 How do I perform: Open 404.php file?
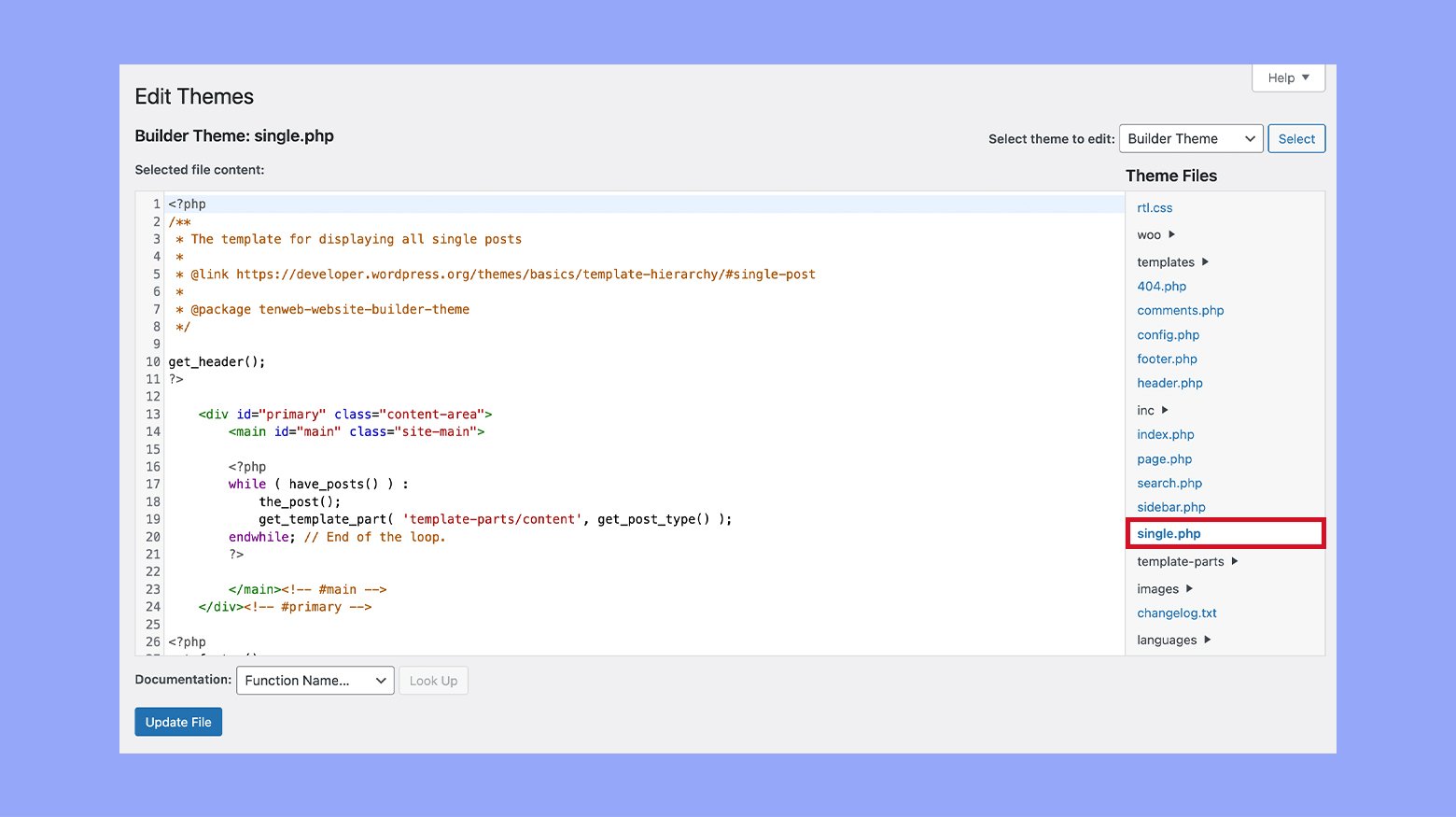(1162, 287)
